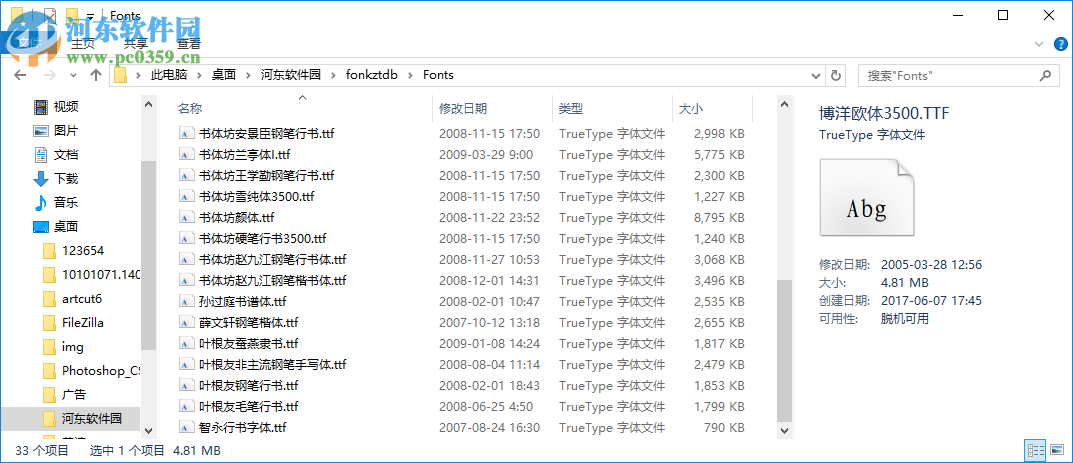
Task: Select file 书体坊王学勤钢笔行书.ttf
Action: (x=266, y=176)
